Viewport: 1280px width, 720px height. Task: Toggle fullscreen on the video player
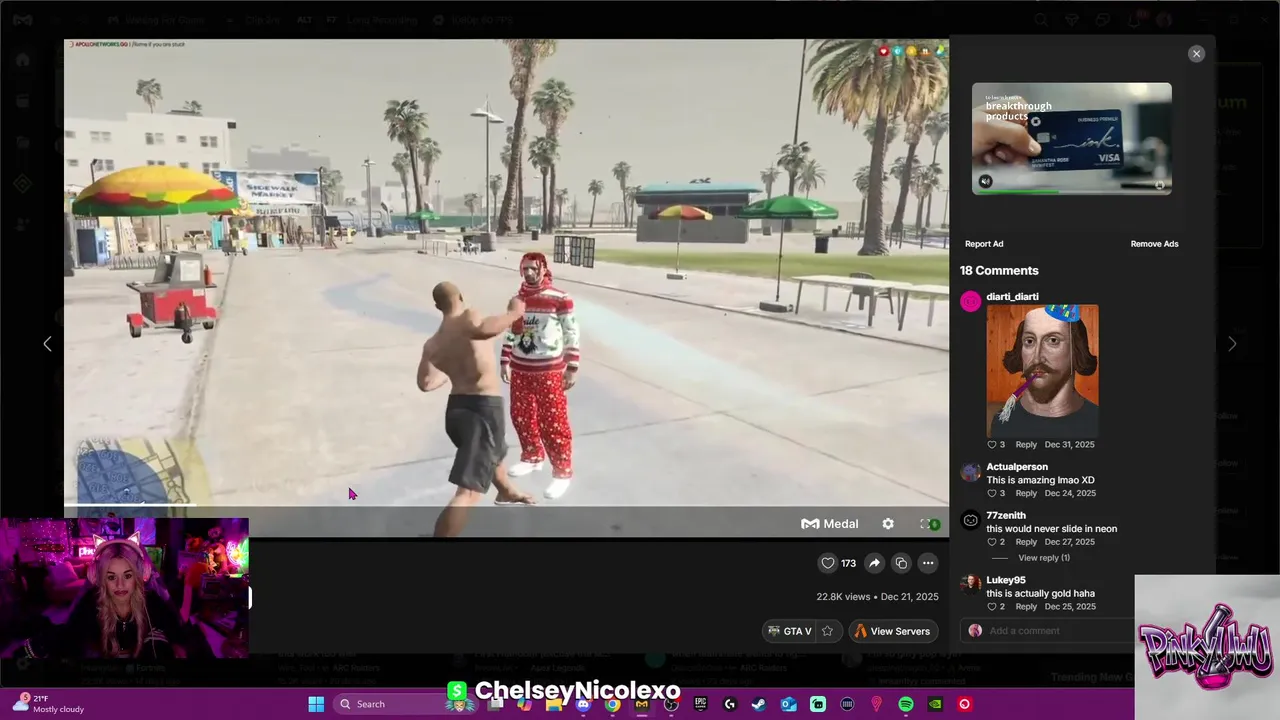coord(925,524)
